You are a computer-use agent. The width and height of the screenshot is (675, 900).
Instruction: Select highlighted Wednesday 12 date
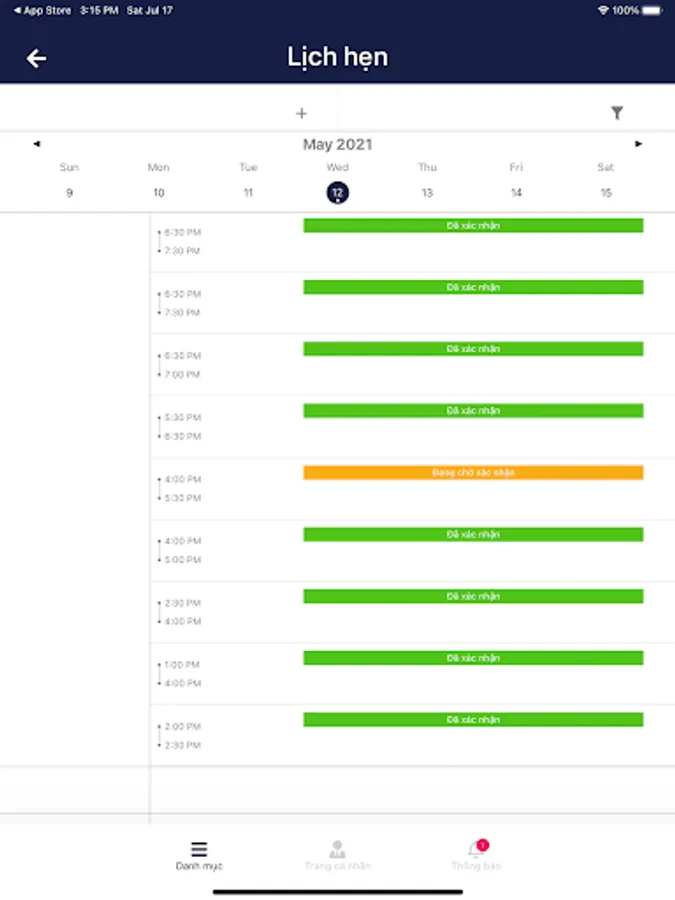(338, 193)
